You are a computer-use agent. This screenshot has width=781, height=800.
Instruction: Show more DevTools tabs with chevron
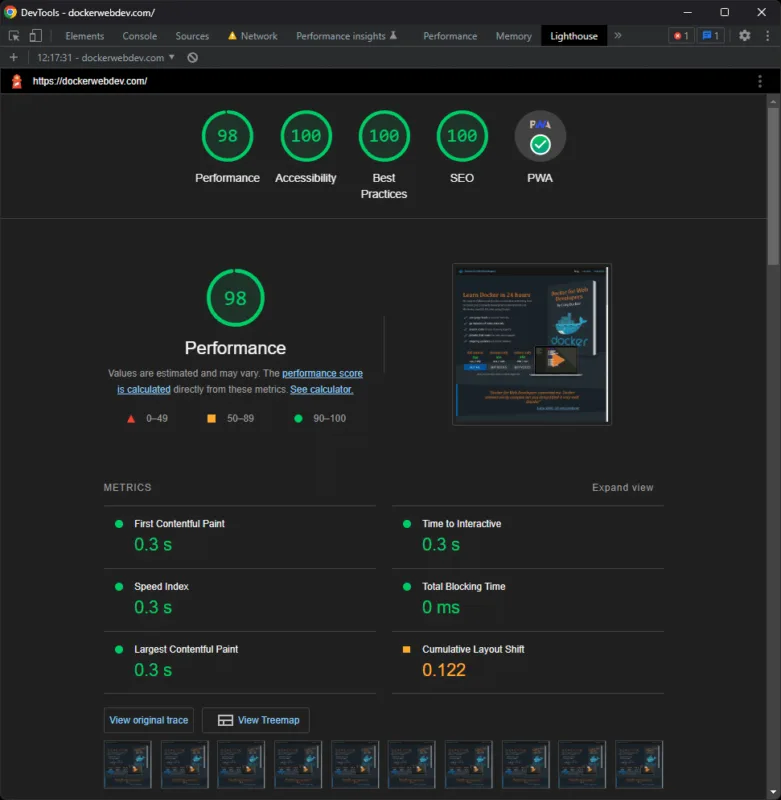(x=617, y=36)
